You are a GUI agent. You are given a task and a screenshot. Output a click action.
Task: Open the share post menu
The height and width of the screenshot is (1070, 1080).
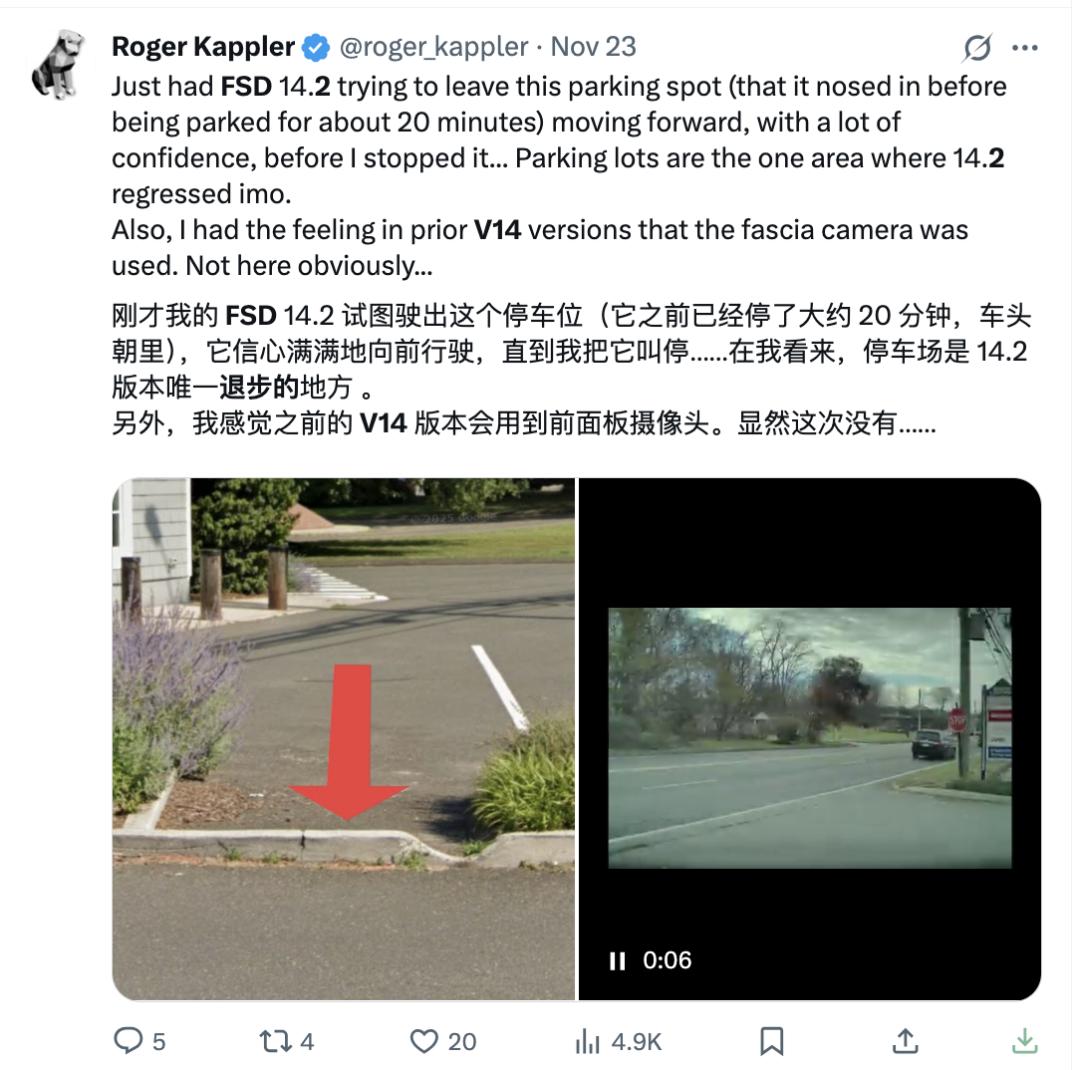pyautogui.click(x=905, y=1040)
